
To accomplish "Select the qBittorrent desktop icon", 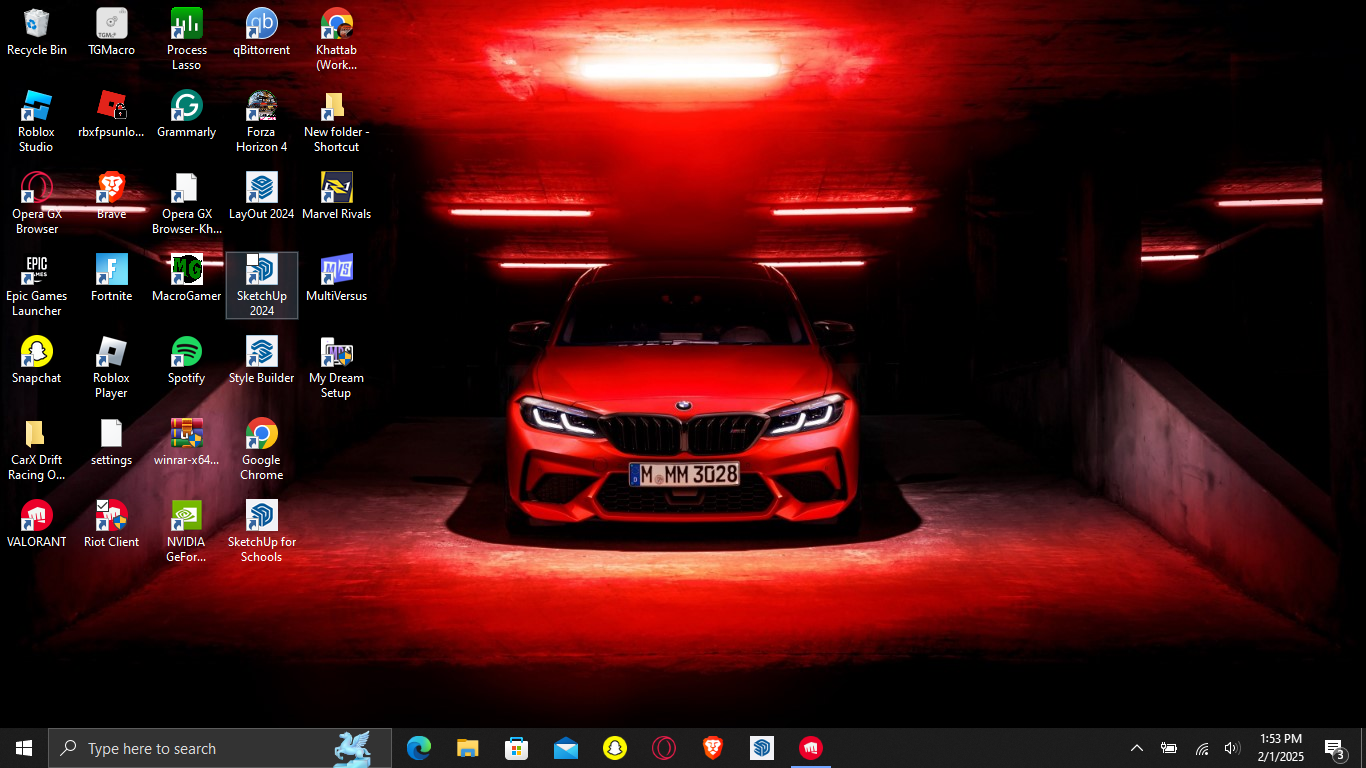I will pyautogui.click(x=261, y=32).
